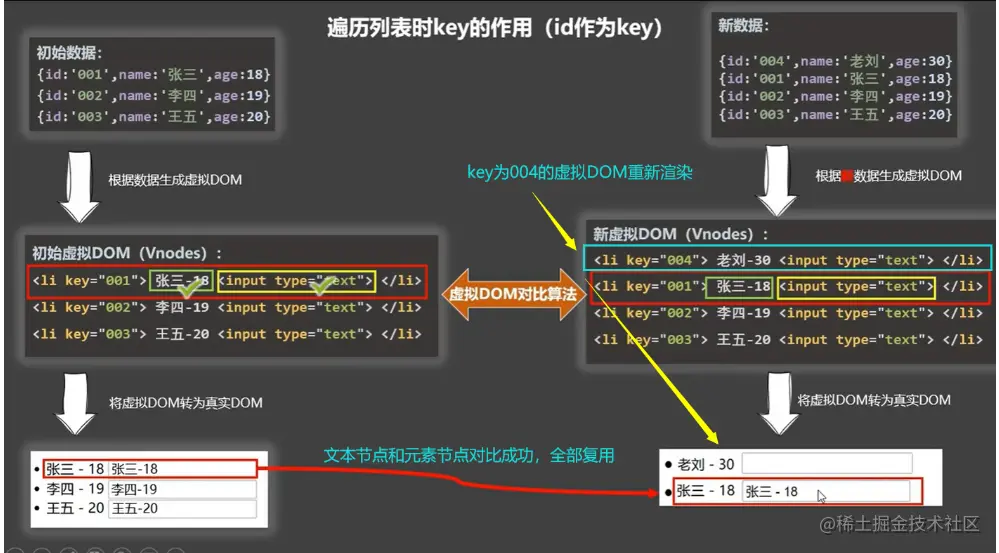The width and height of the screenshot is (999, 553).
Task: Click the id:'001' 张三 row under 初始数据
Action: click(x=154, y=75)
